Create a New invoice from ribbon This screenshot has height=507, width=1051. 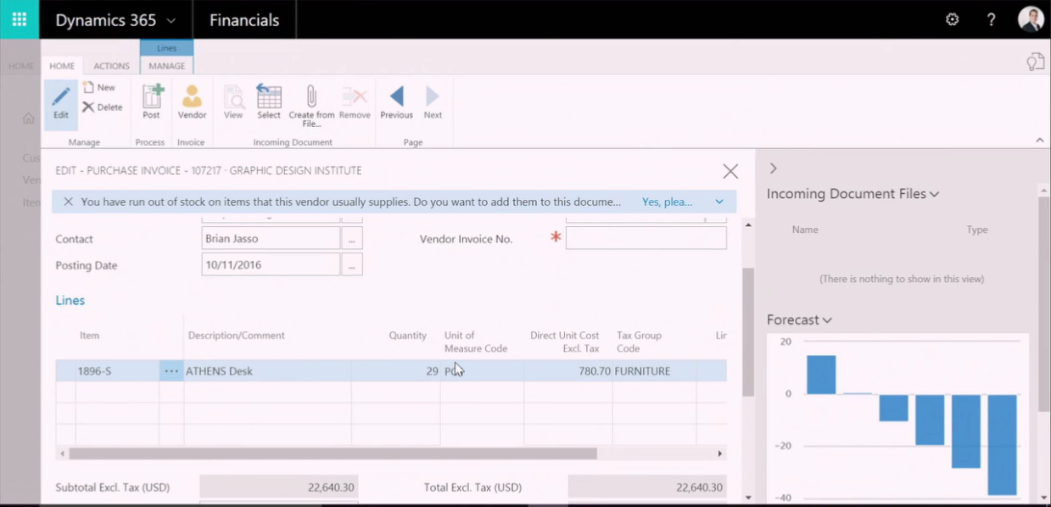click(99, 87)
